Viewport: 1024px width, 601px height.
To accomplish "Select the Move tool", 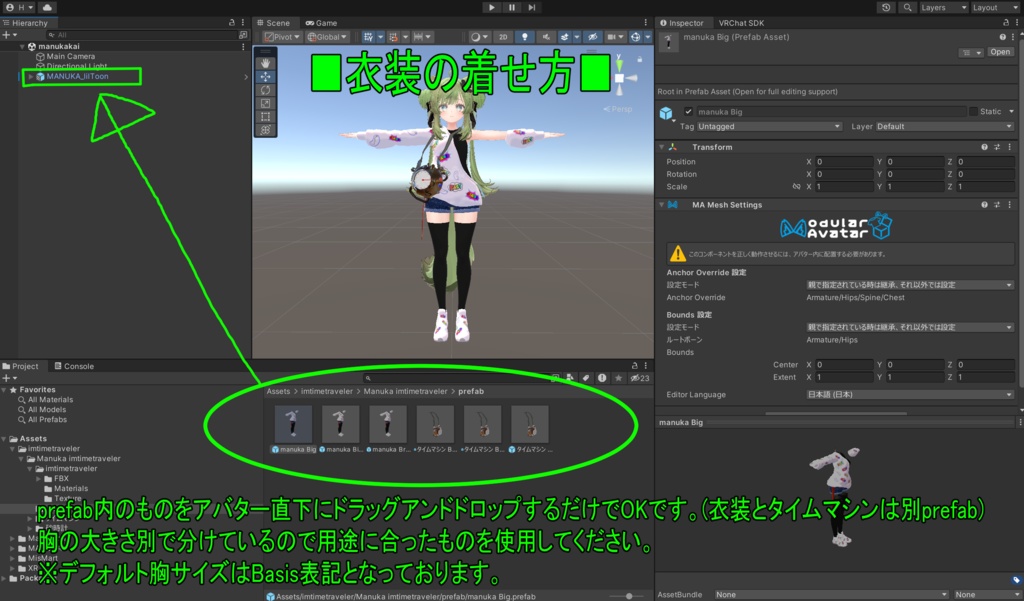I will [265, 76].
